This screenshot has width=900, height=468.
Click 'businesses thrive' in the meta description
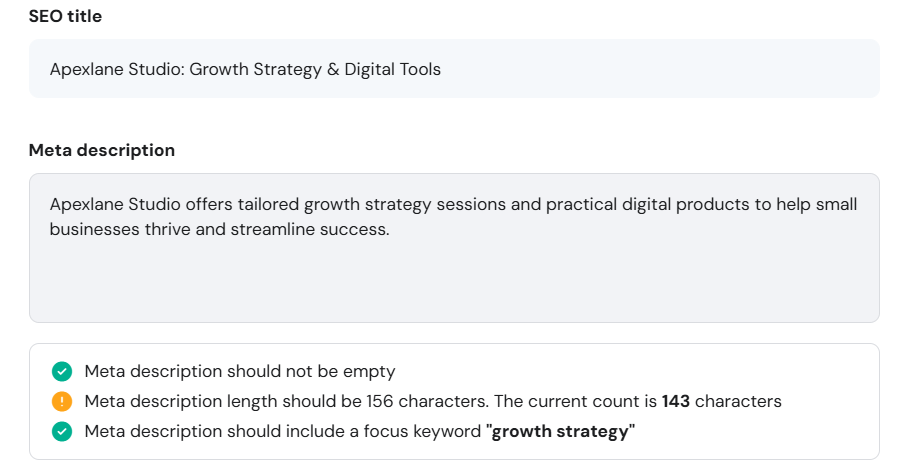point(120,229)
